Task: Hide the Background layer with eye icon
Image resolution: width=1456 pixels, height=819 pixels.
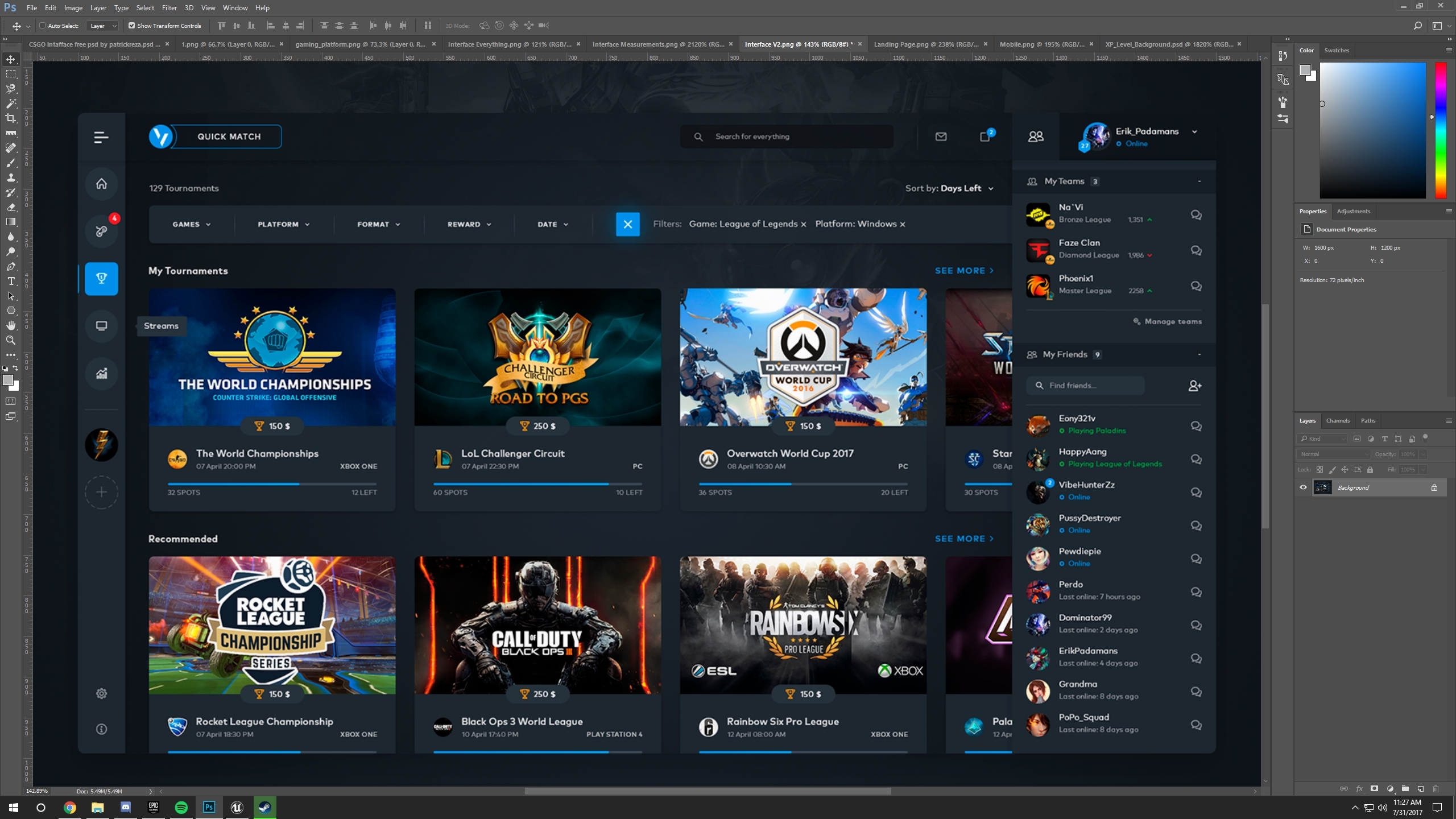Action: tap(1303, 487)
